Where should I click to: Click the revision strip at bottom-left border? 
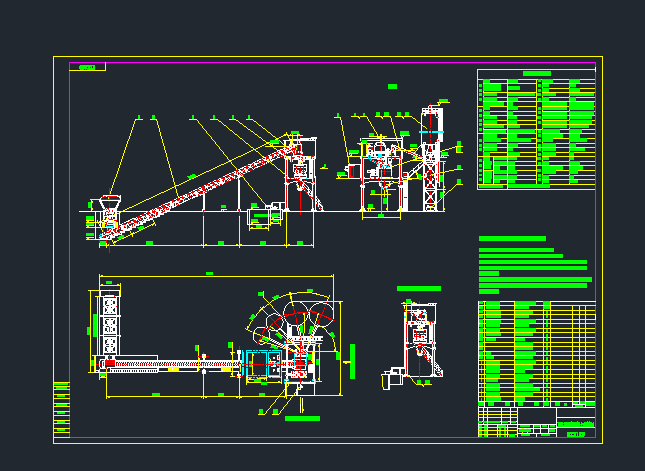[x=61, y=410]
